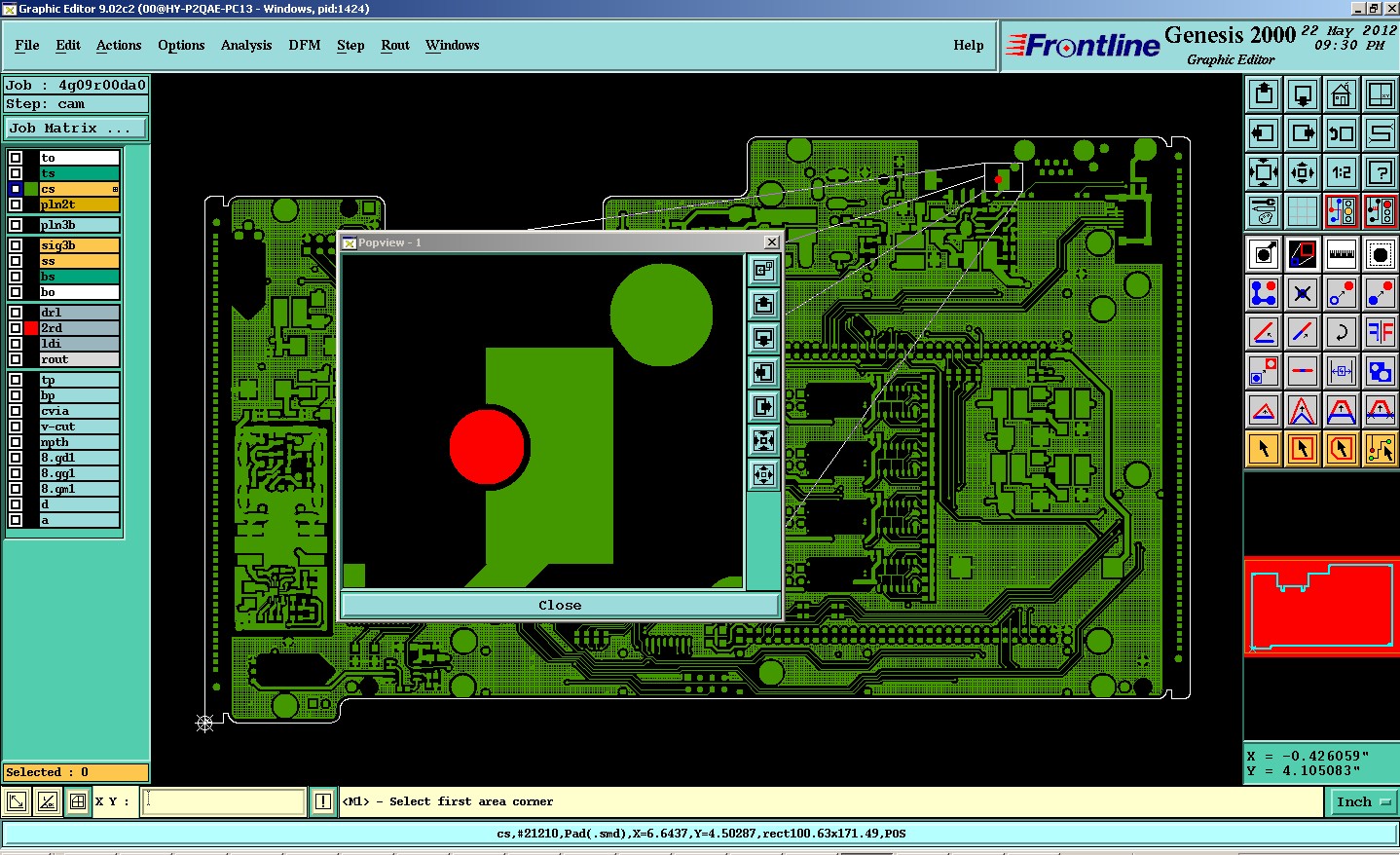Image resolution: width=1400 pixels, height=855 pixels.
Task: Select the 'v-cut' layer row
Action: [x=79, y=427]
